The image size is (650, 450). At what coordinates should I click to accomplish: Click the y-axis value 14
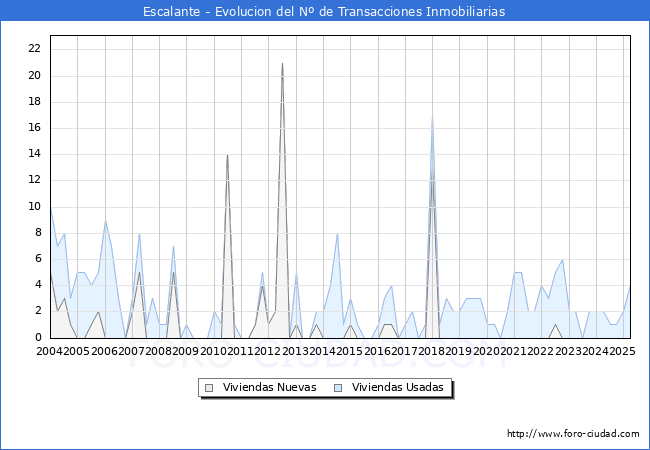(35, 154)
